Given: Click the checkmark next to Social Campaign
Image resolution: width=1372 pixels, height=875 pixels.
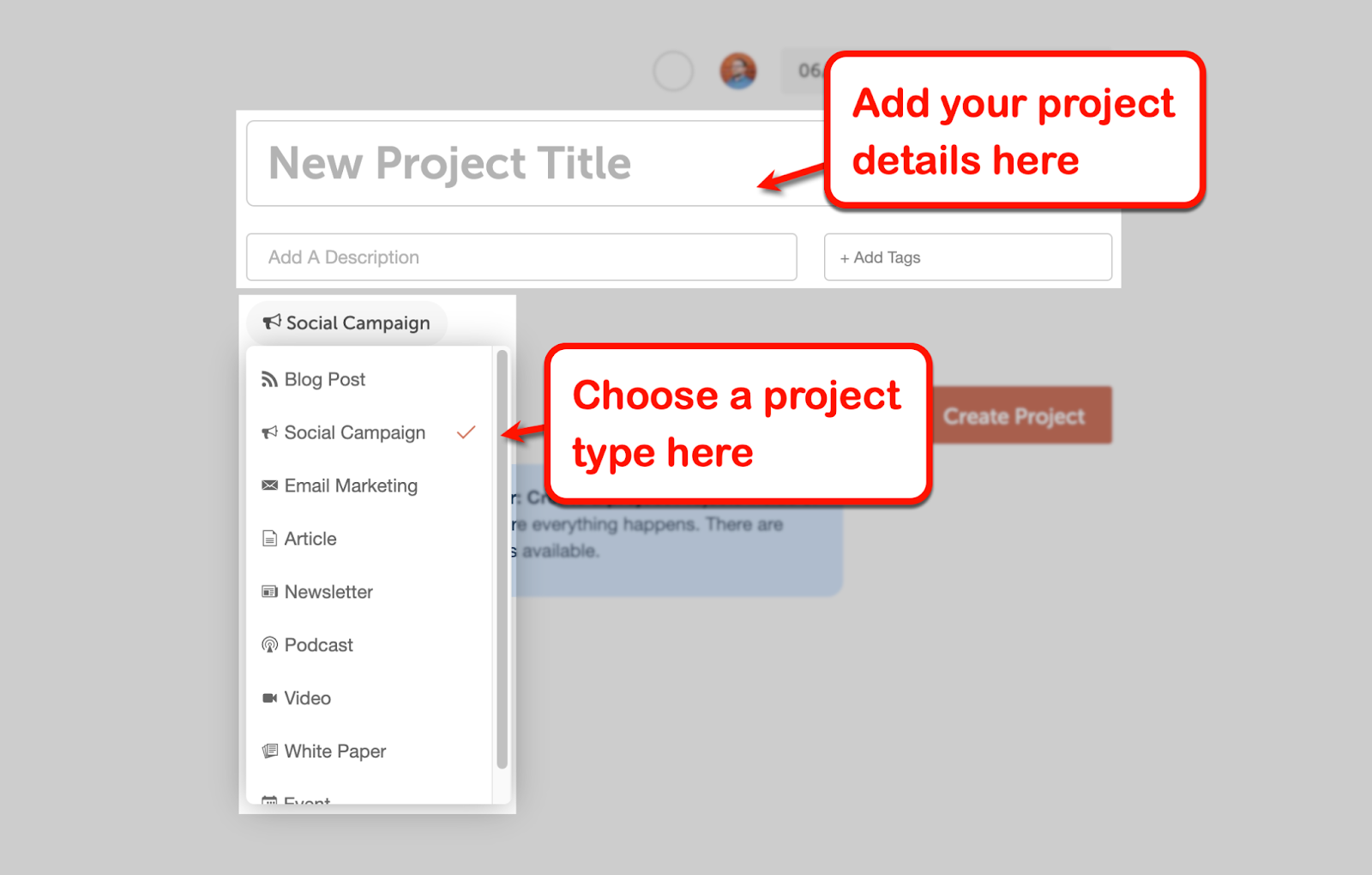Looking at the screenshot, I should coord(466,432).
